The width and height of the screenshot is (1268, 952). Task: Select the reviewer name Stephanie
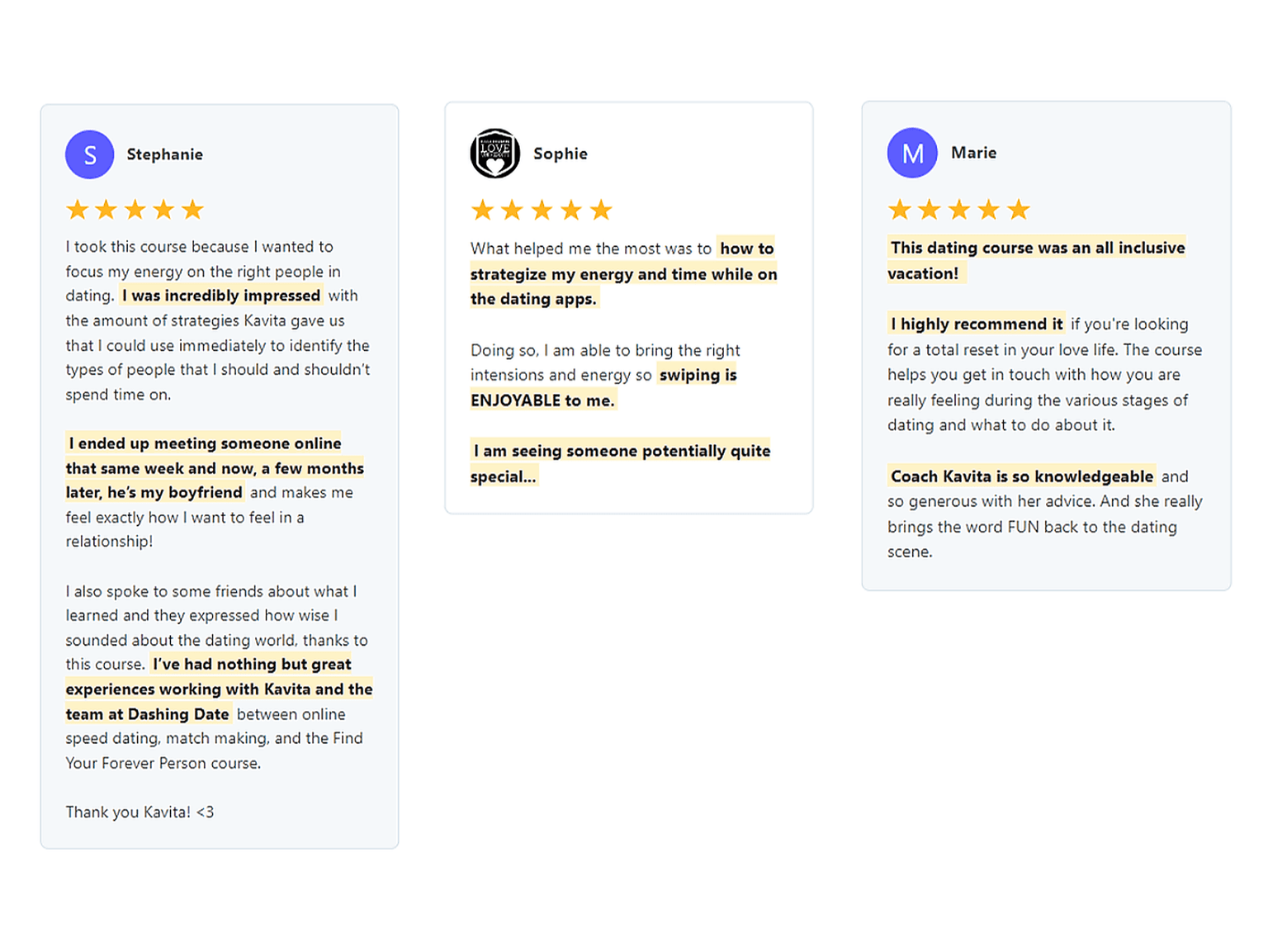(x=164, y=154)
